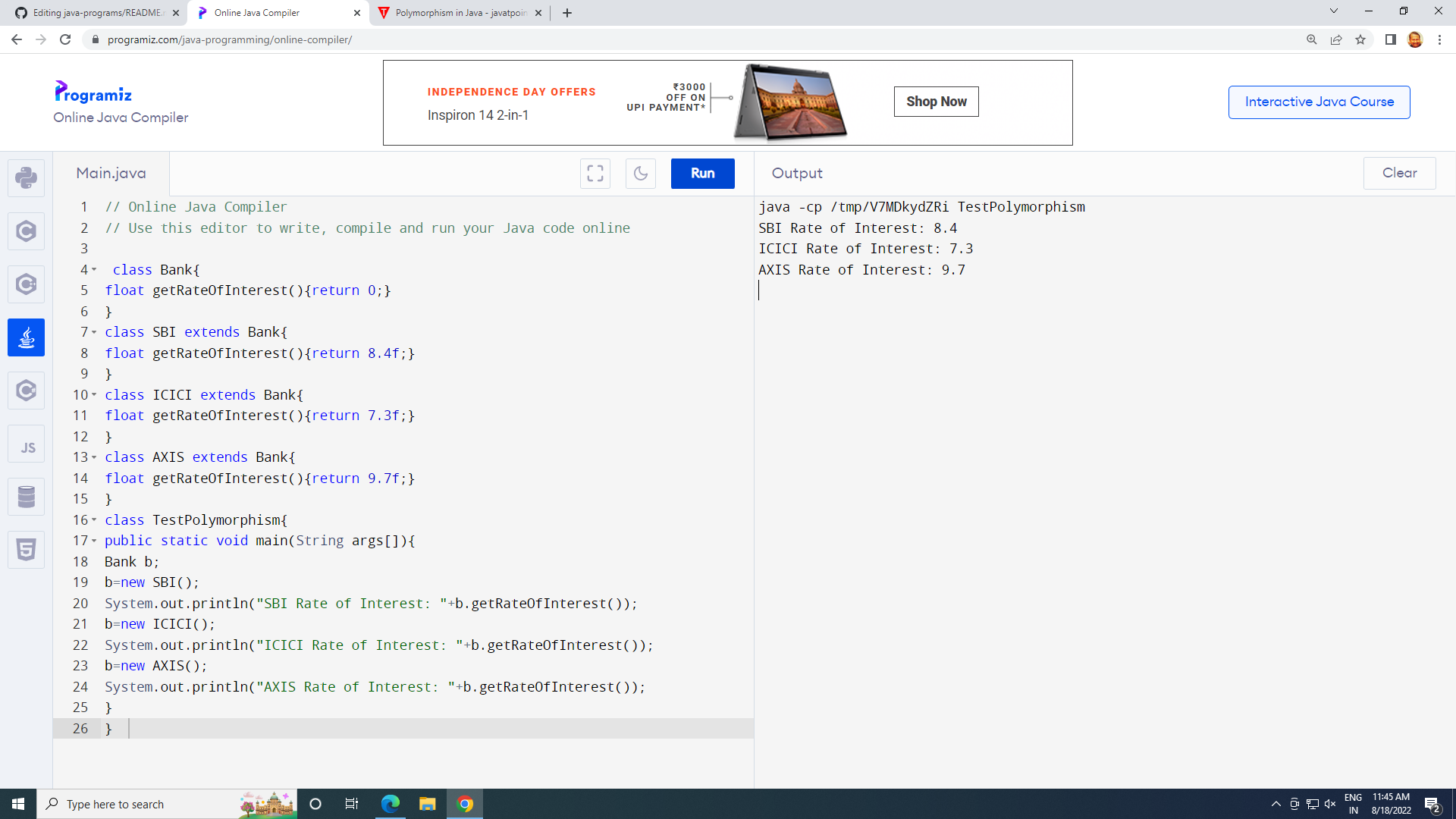Clear the program output
The width and height of the screenshot is (1456, 819).
point(1399,173)
